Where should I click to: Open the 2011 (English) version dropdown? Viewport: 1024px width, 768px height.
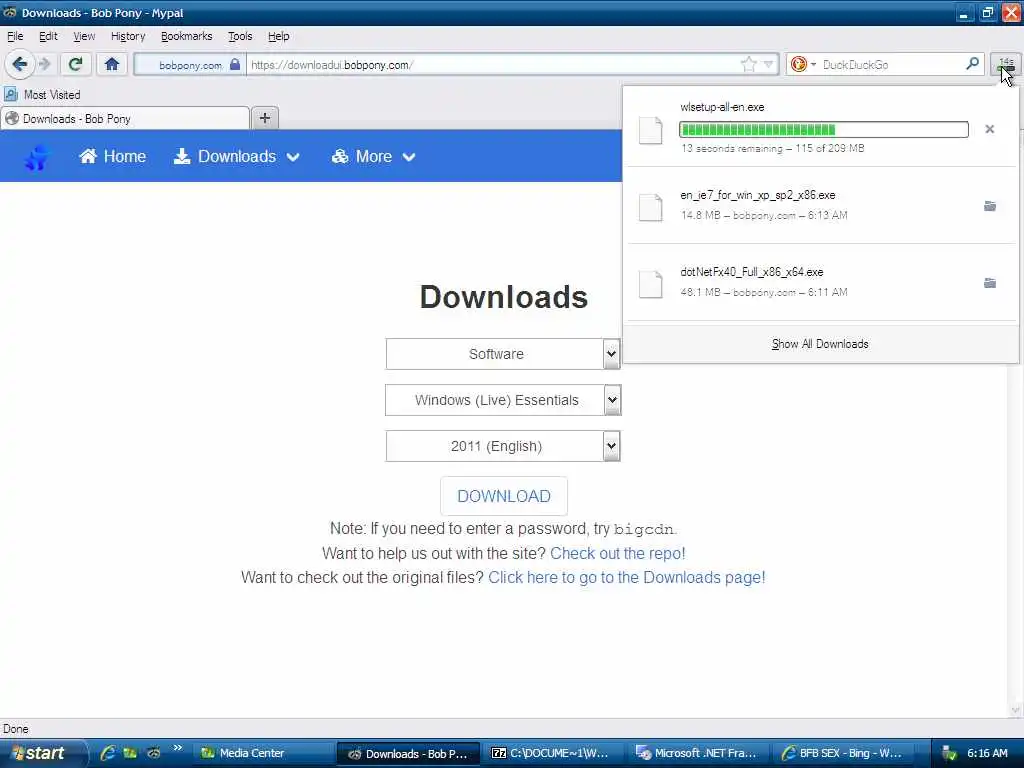coord(503,446)
